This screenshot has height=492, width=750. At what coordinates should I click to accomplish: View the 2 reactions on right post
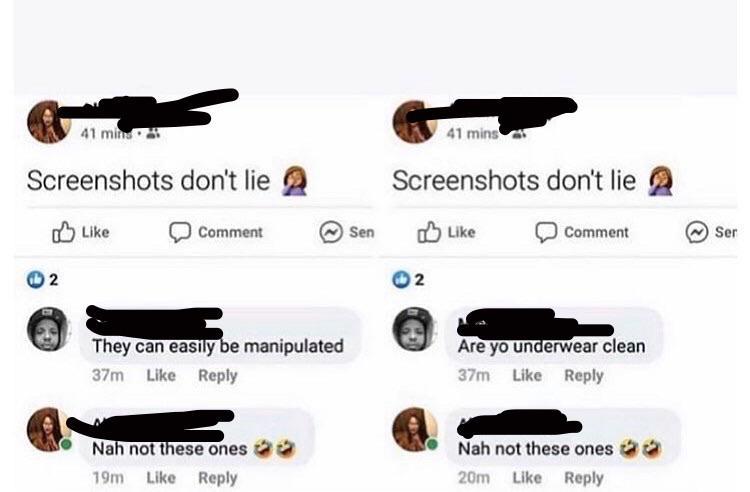click(408, 279)
